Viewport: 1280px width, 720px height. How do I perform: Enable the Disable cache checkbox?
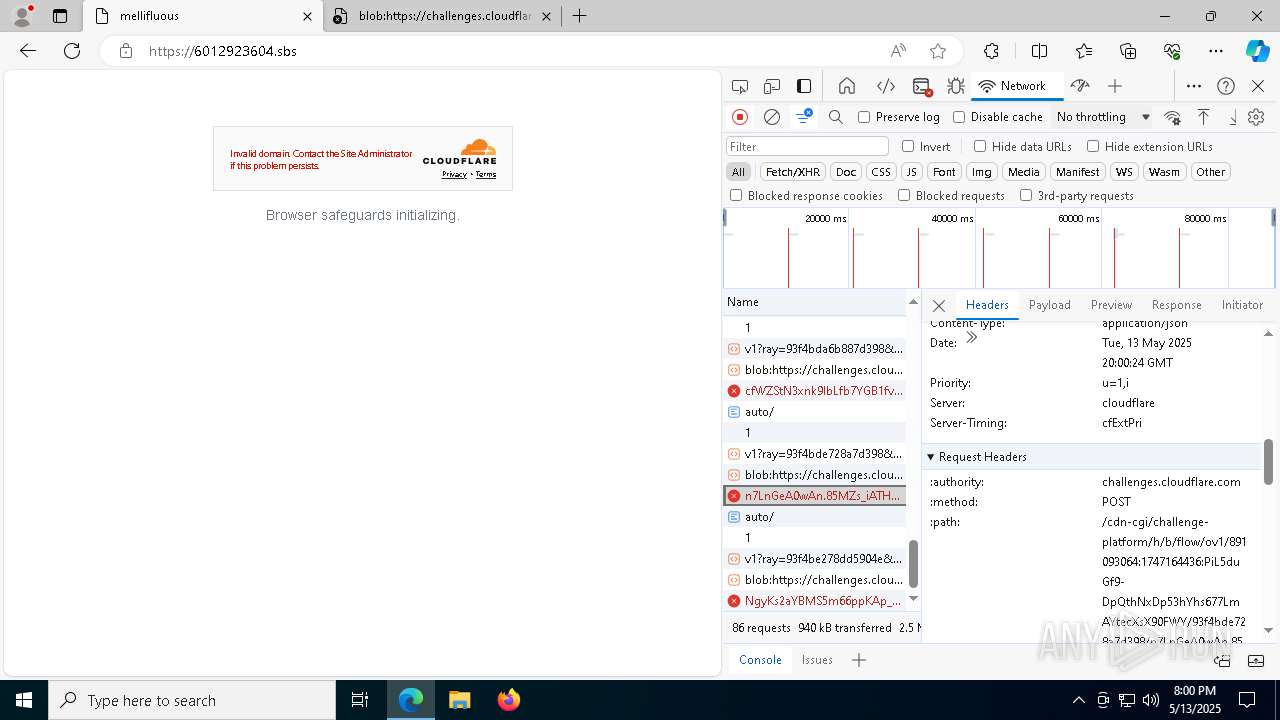tap(959, 117)
